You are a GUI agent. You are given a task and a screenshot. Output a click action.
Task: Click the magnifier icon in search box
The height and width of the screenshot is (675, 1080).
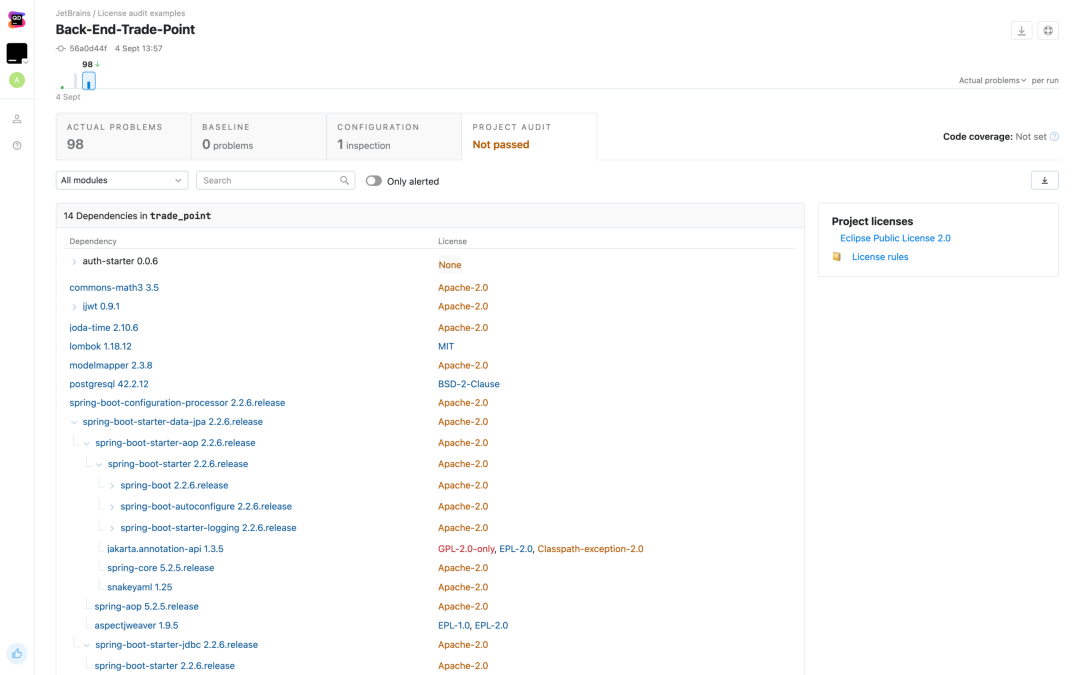344,180
